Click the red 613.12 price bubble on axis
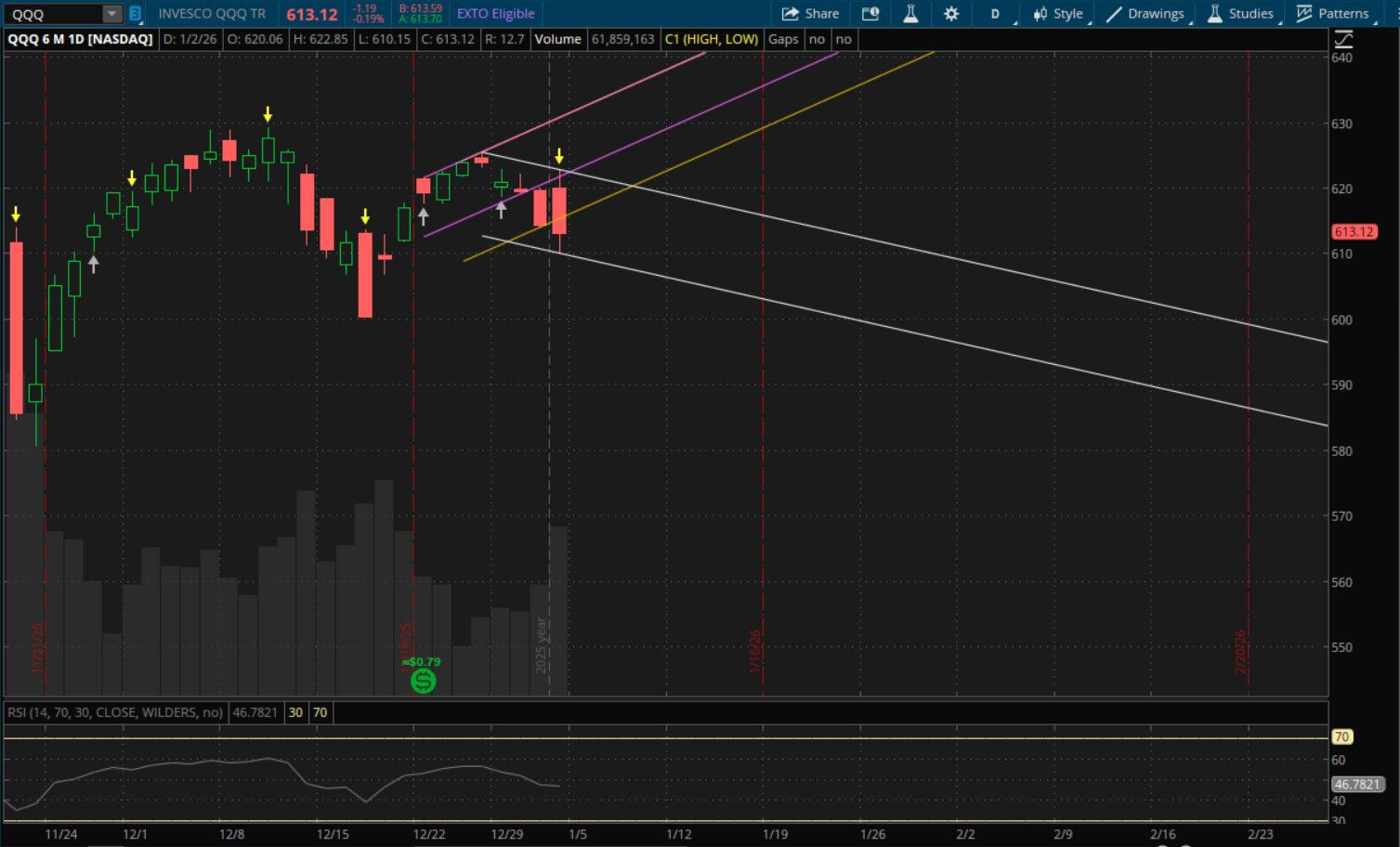1400x847 pixels. pos(1354,232)
